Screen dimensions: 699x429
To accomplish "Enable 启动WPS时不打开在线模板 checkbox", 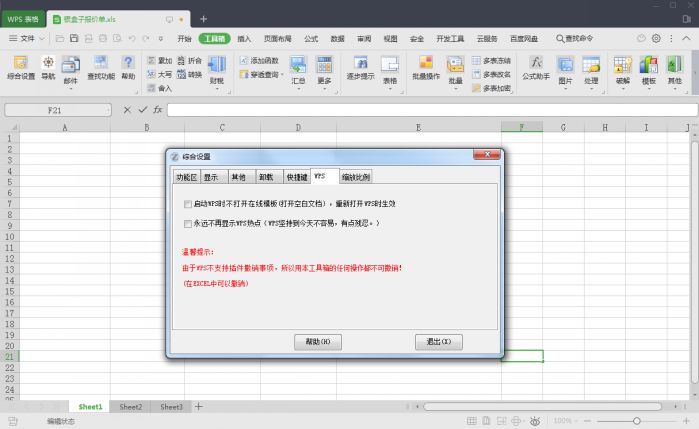I will (x=188, y=204).
